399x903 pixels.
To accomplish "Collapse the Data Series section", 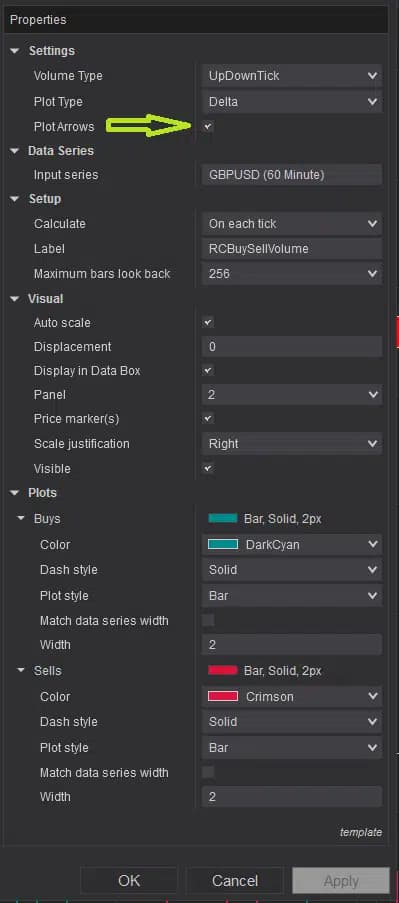I will pyautogui.click(x=14, y=151).
